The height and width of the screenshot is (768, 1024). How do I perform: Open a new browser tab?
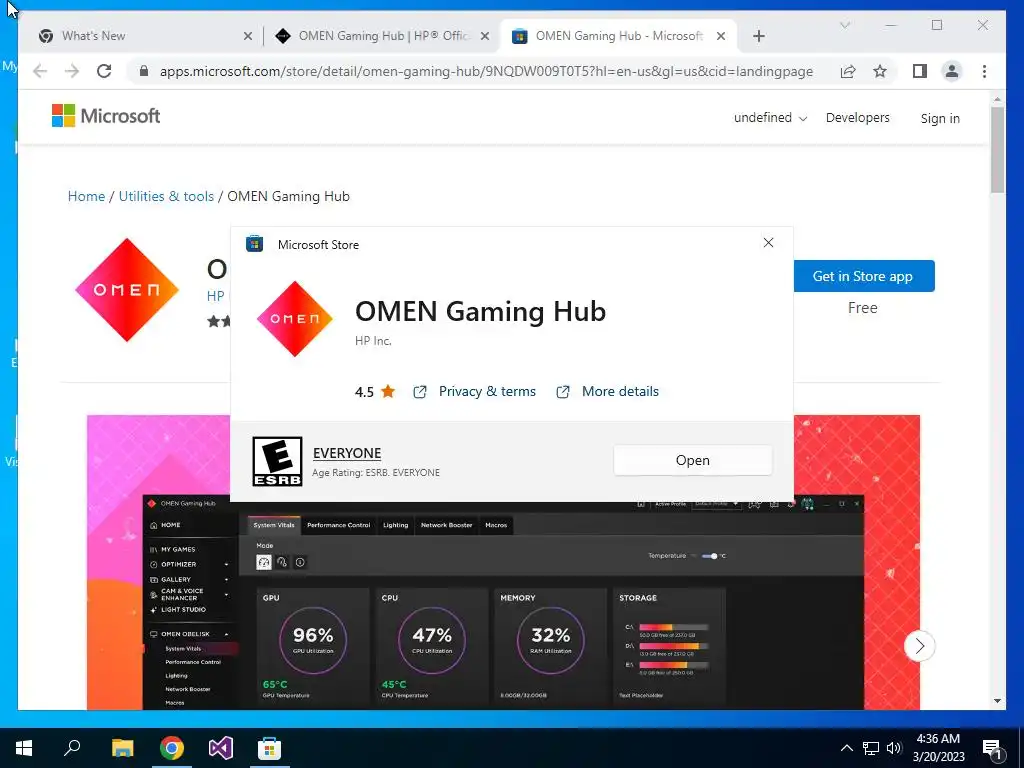tap(758, 37)
